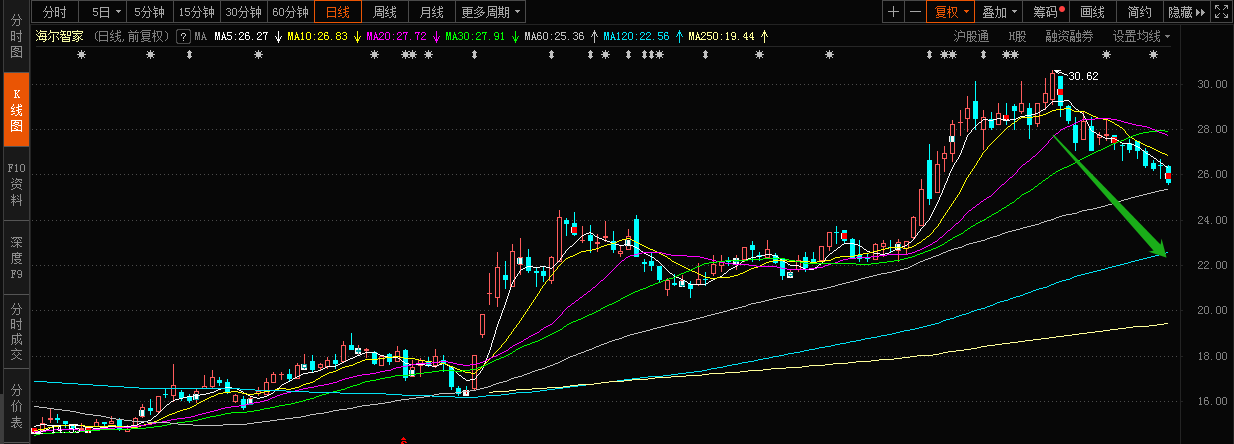The width and height of the screenshot is (1234, 444).
Task: Open the 复权 dropdown
Action: click(x=952, y=12)
